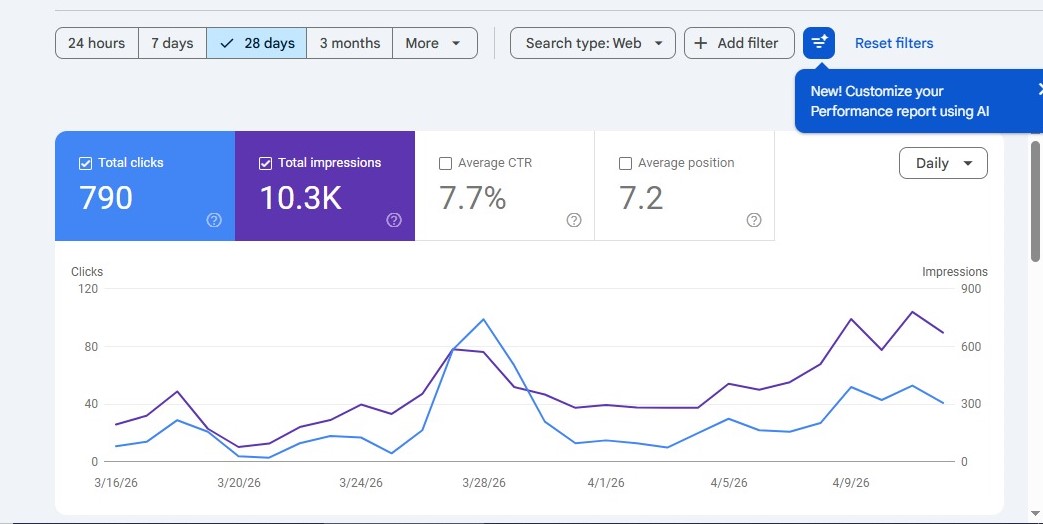Select the 7 days date range
The height and width of the screenshot is (524, 1043).
point(172,43)
